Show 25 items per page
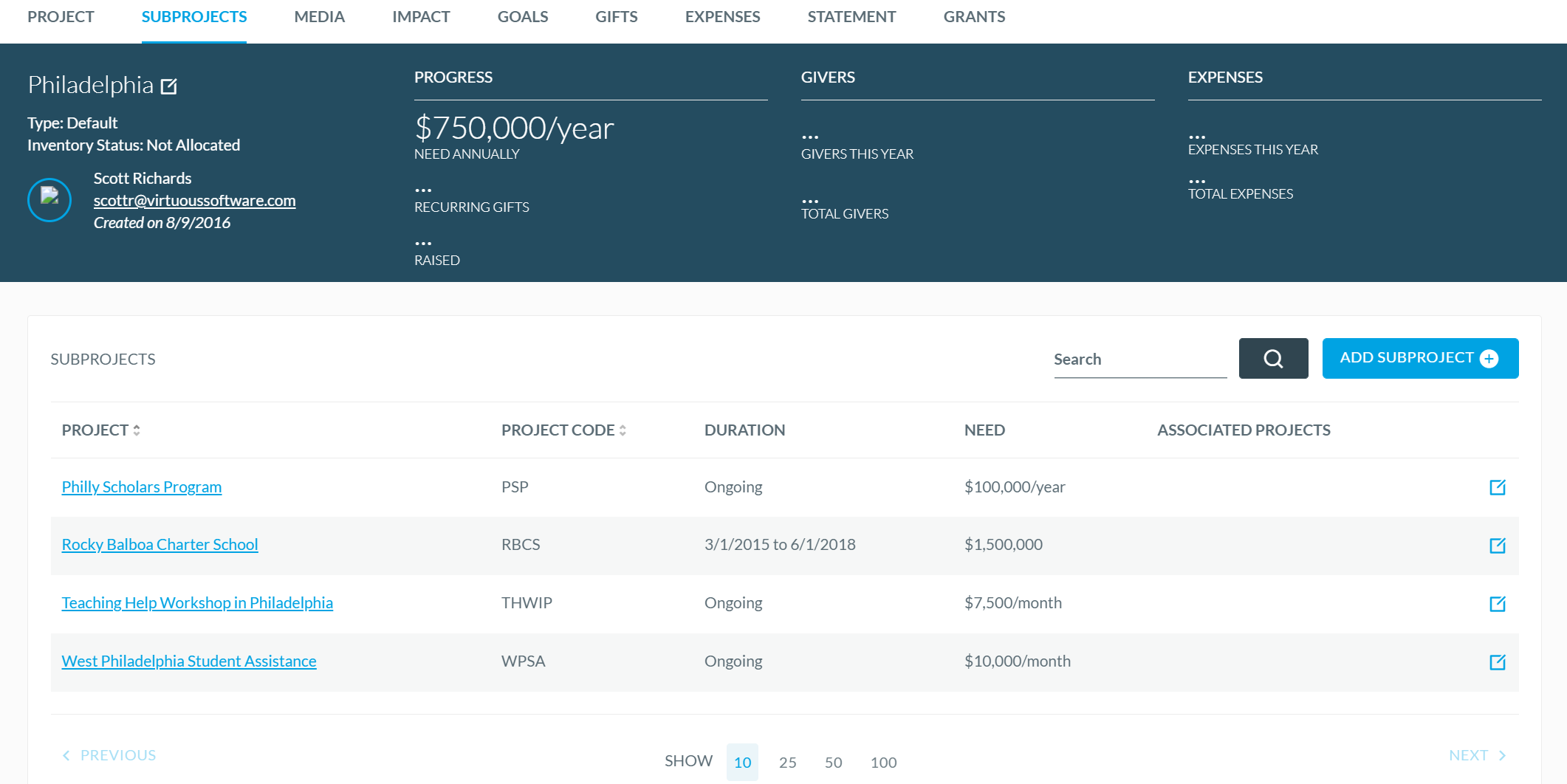1567x784 pixels. (788, 763)
